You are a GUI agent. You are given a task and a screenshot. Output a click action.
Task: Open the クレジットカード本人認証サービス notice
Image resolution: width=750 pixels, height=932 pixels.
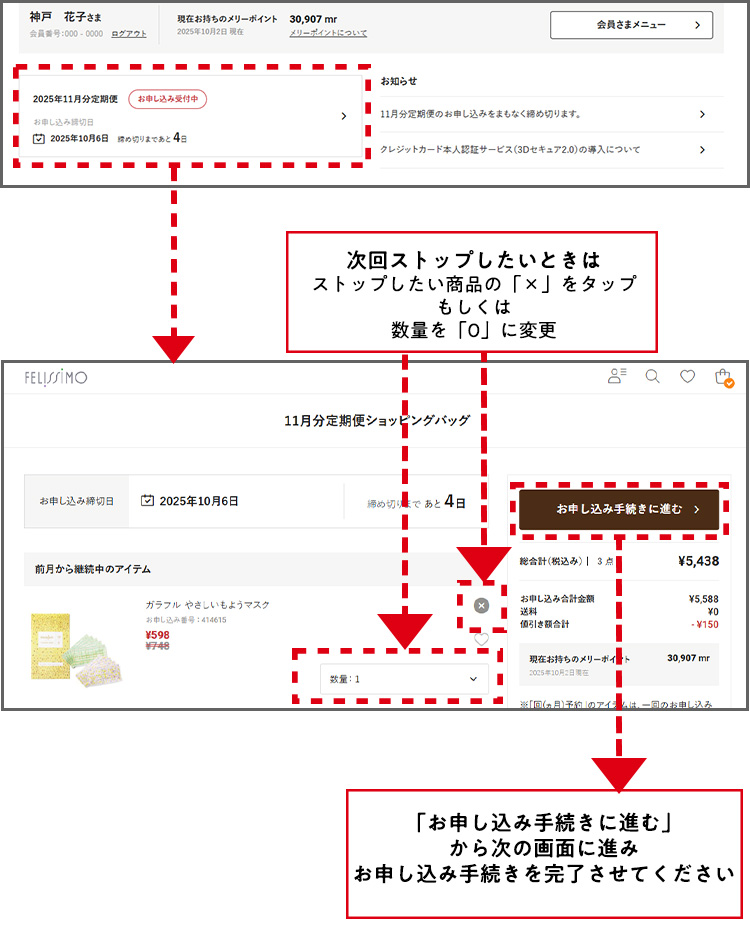[550, 150]
